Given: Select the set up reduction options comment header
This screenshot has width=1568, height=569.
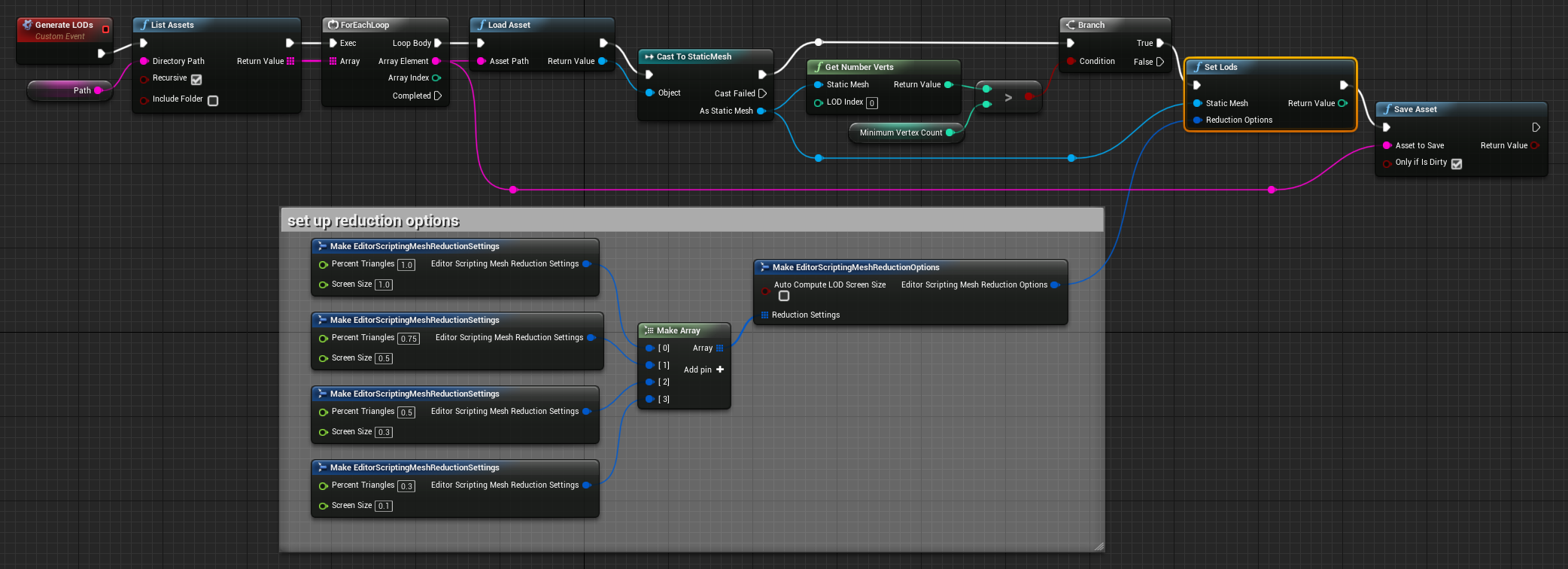Looking at the screenshot, I should [x=691, y=221].
